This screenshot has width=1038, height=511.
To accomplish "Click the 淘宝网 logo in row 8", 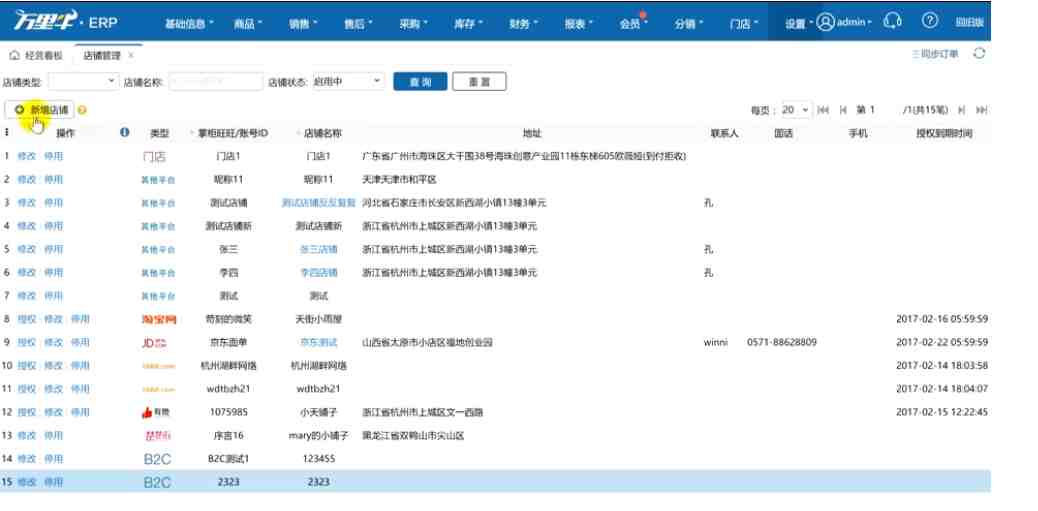I will 159,320.
